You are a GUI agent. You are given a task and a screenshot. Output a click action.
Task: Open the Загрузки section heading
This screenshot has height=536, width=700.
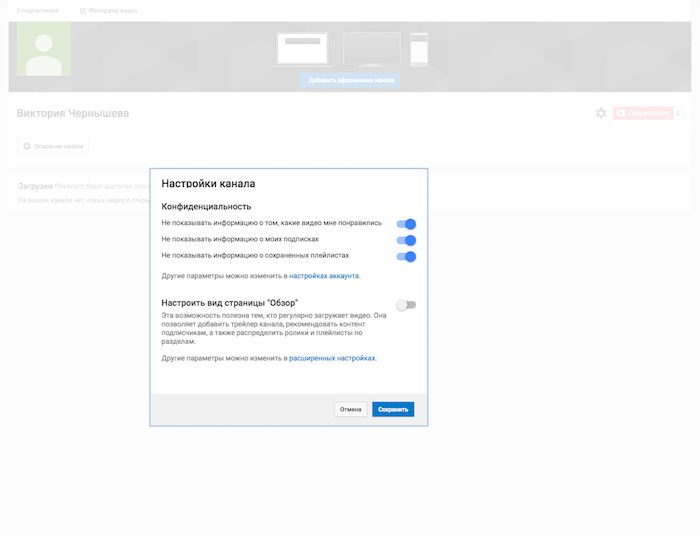click(x=35, y=185)
